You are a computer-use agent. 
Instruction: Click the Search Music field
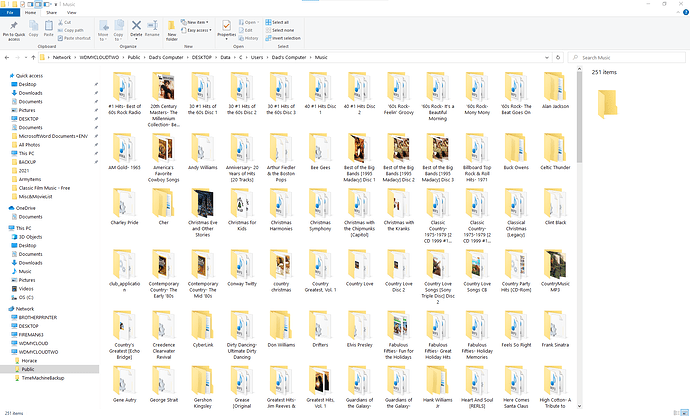coord(627,58)
